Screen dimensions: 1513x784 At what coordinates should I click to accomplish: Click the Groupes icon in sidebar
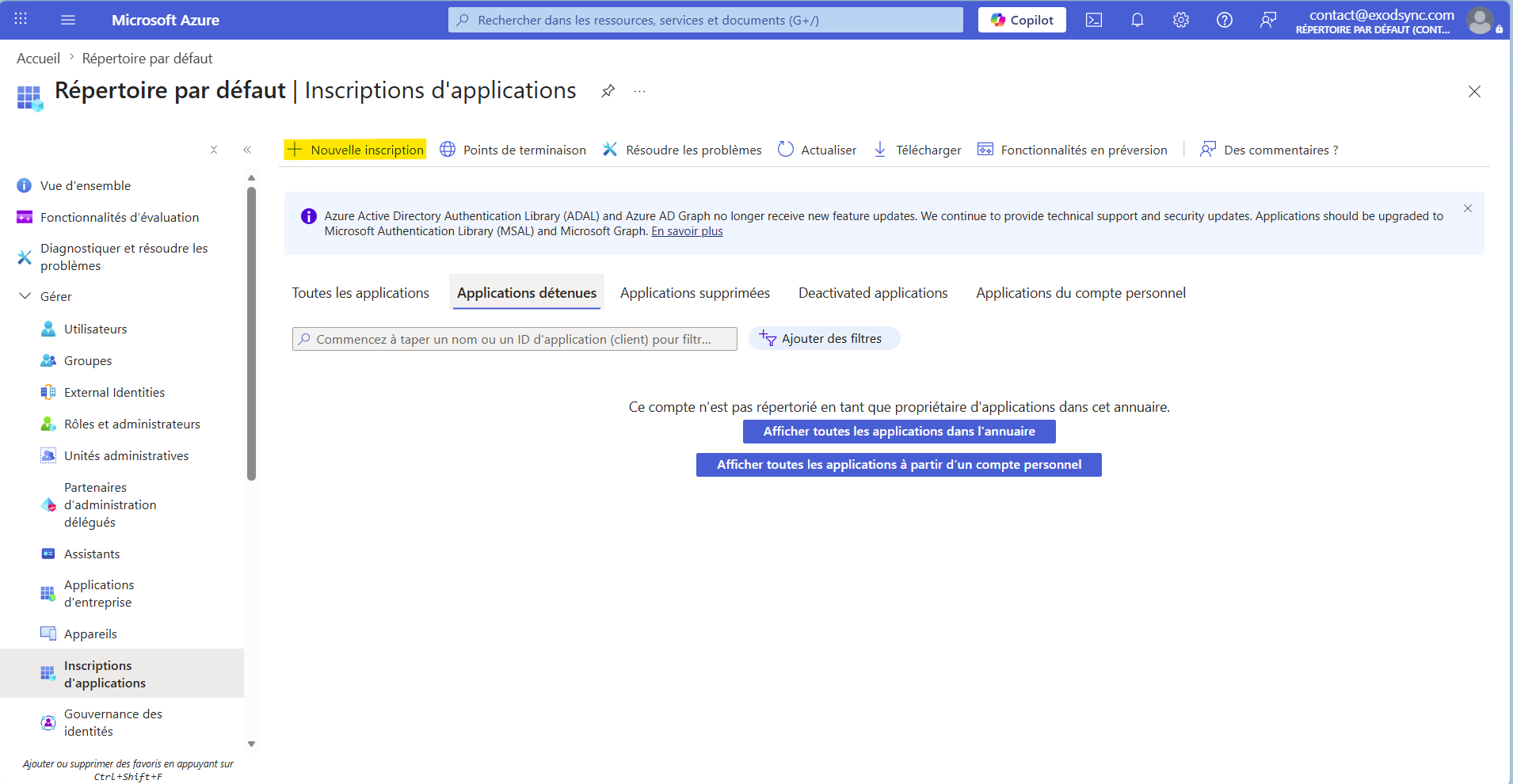[48, 360]
